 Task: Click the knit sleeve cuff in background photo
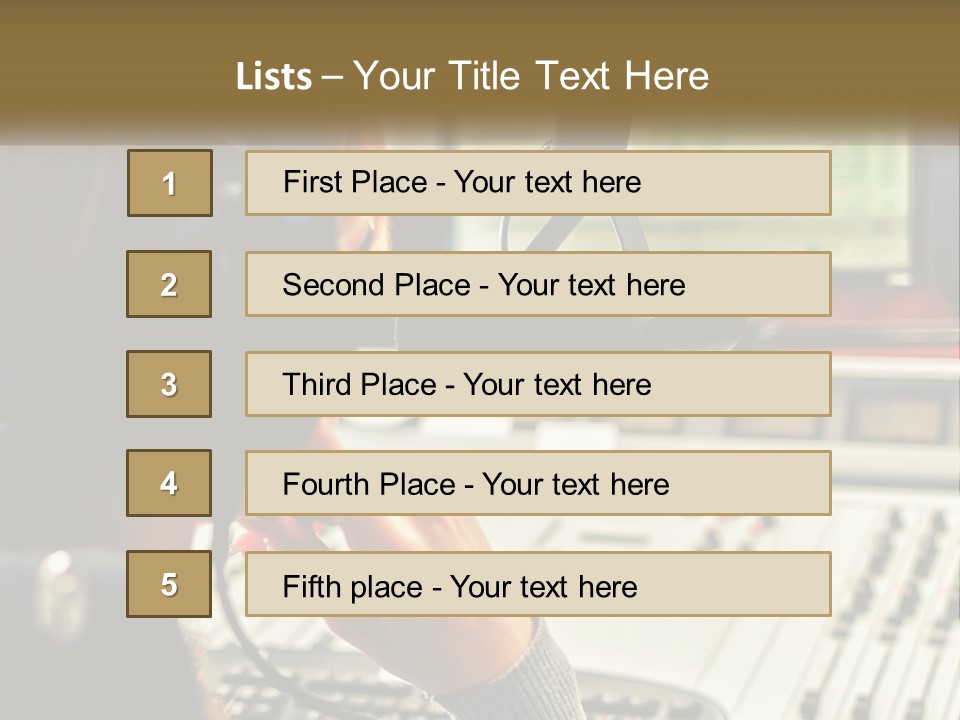point(545,680)
